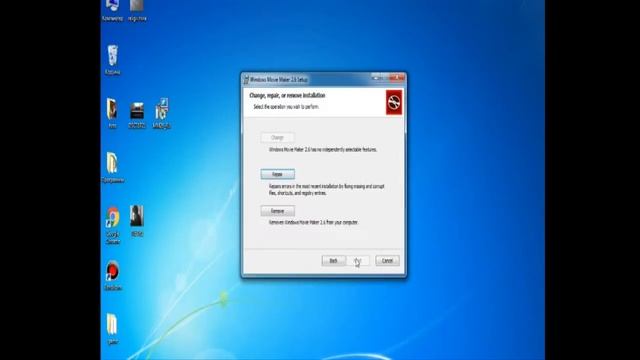
Task: Select the brown icon below Recycle Bin
Action: [112, 113]
